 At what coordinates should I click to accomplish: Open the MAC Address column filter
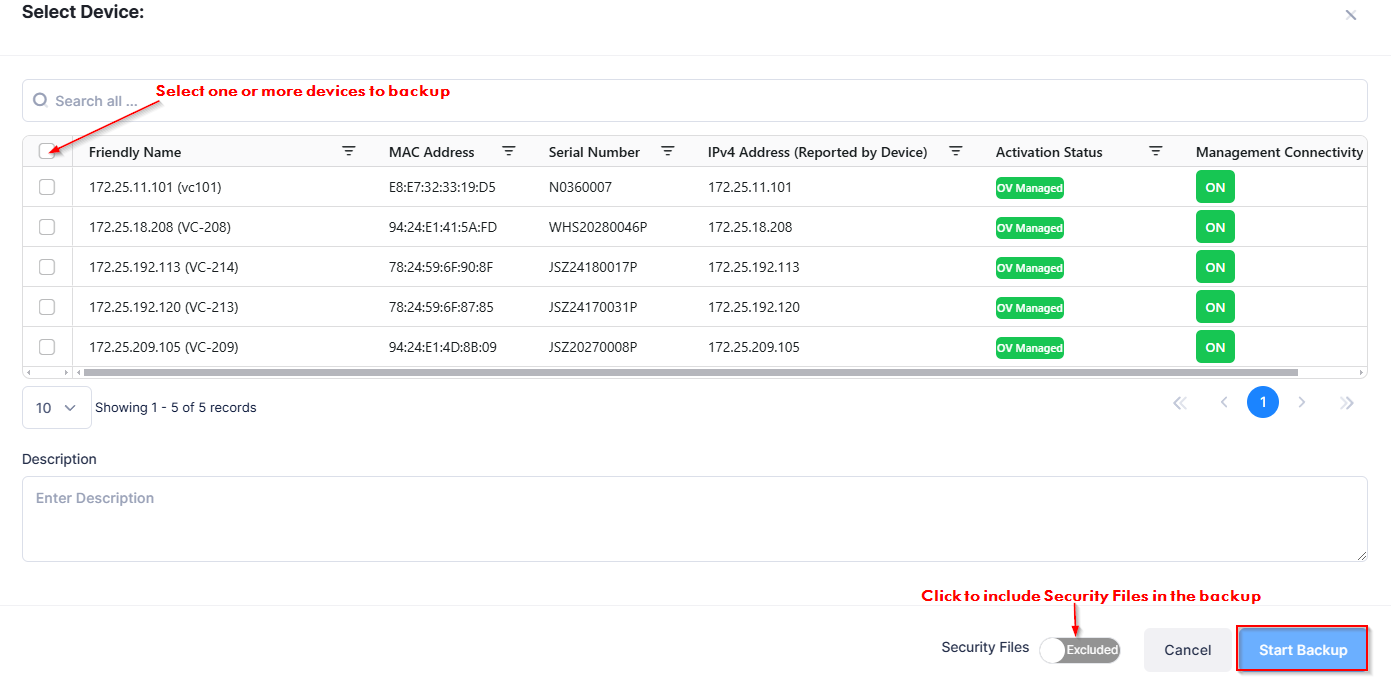[509, 151]
